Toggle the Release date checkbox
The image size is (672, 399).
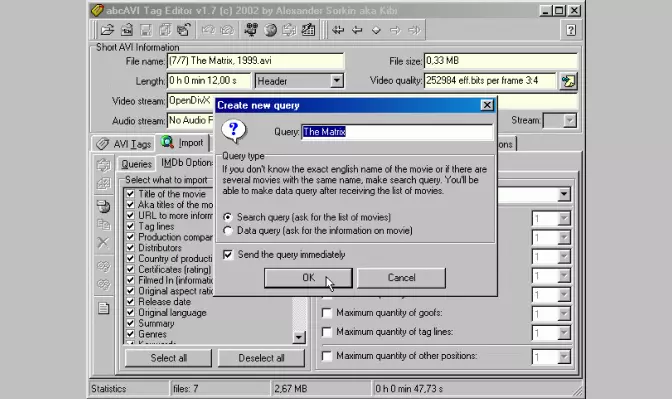pyautogui.click(x=130, y=302)
